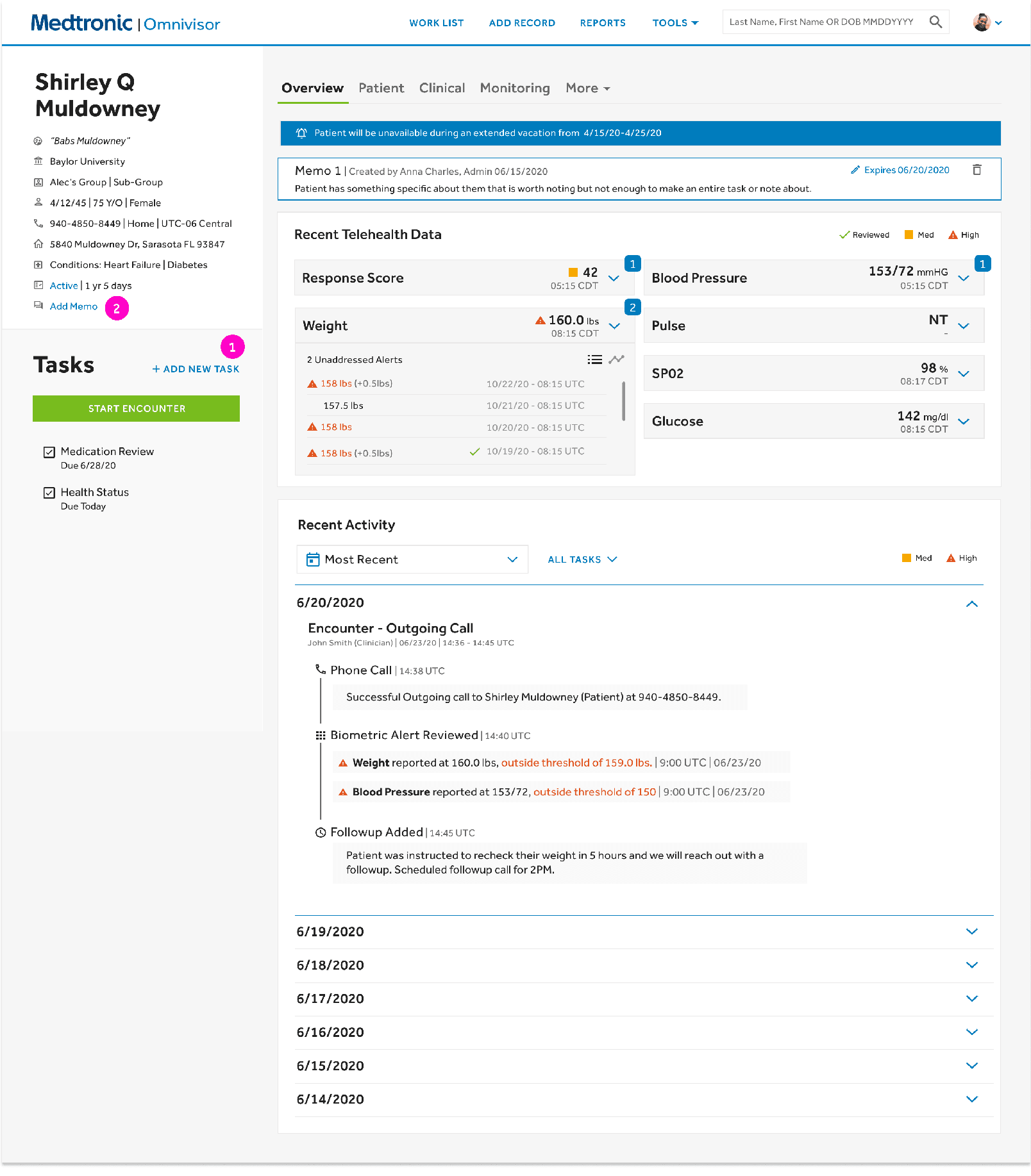Open the ALL TASKS filter dropdown

(x=582, y=559)
